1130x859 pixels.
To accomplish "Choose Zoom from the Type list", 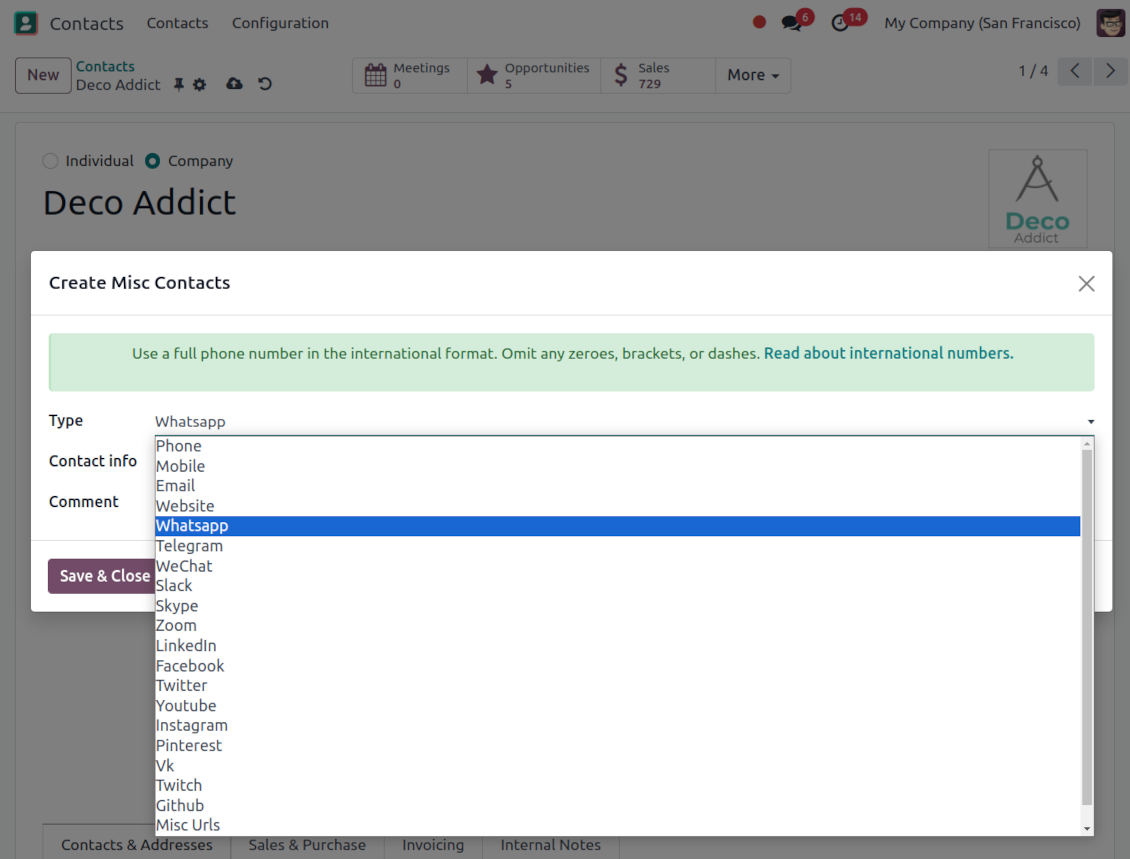I will [x=618, y=626].
